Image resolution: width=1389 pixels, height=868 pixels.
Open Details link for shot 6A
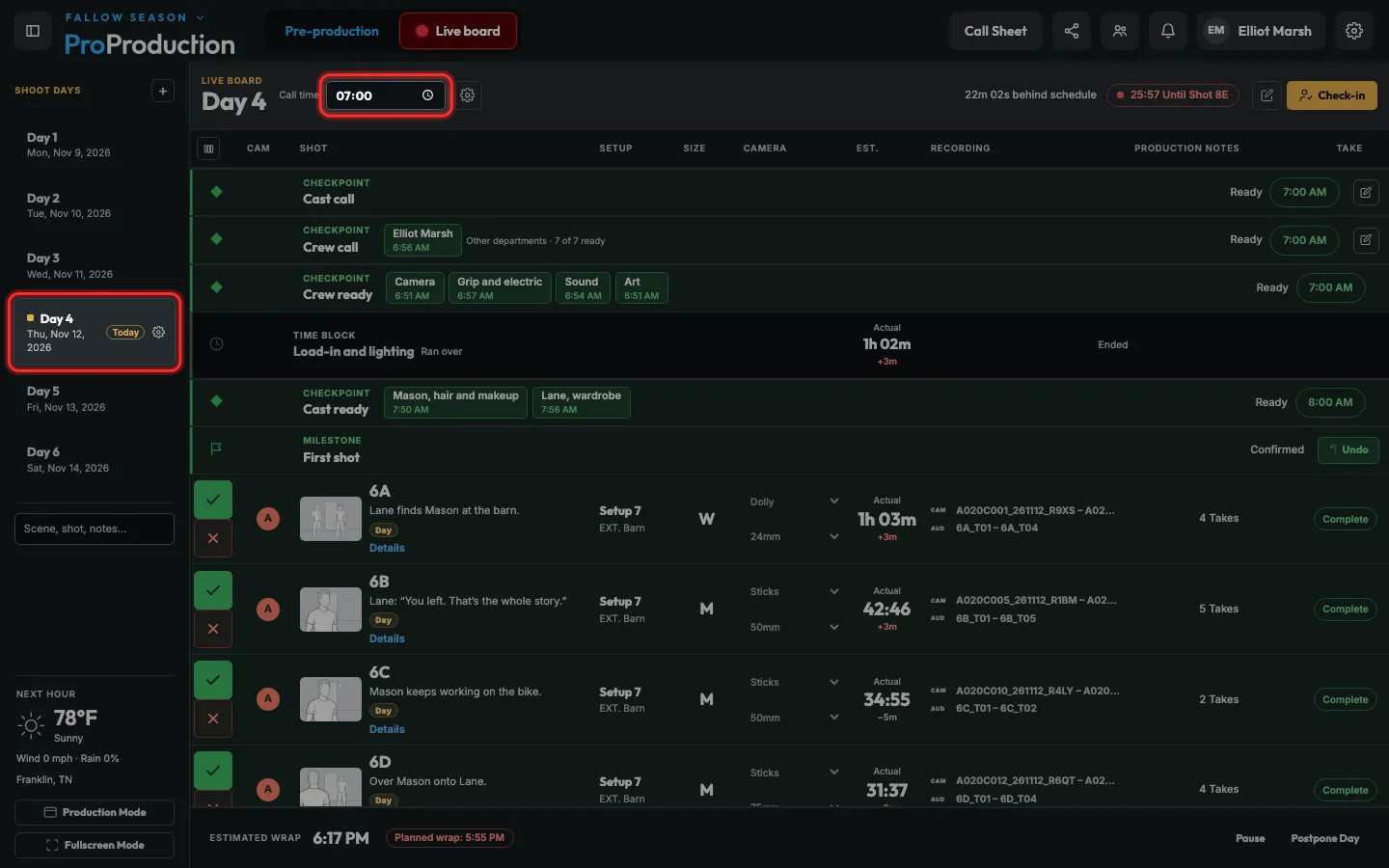pyautogui.click(x=387, y=548)
